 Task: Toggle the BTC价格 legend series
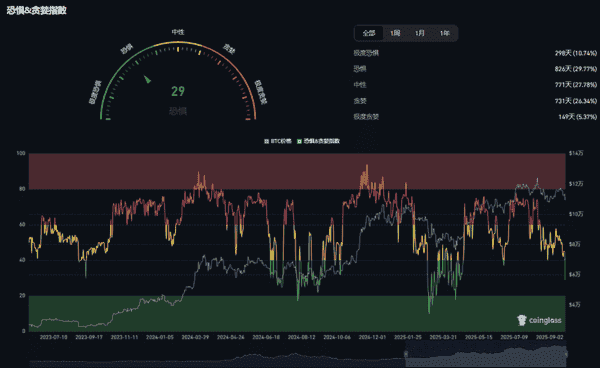coord(278,141)
